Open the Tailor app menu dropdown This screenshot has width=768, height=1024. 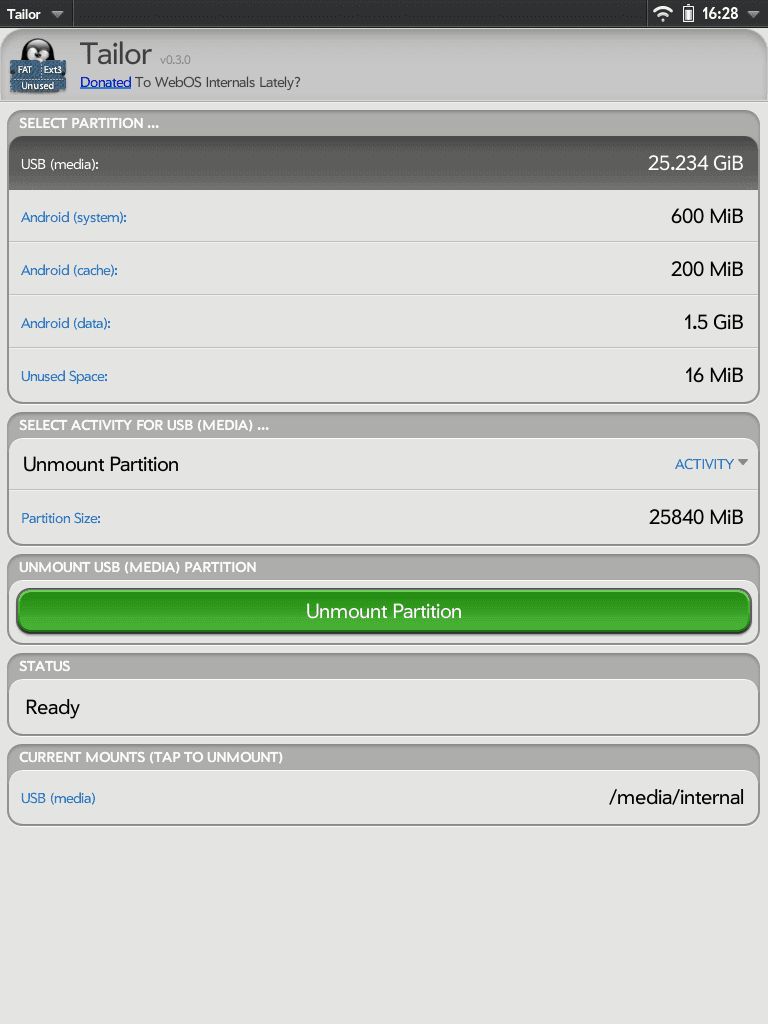[x=35, y=14]
